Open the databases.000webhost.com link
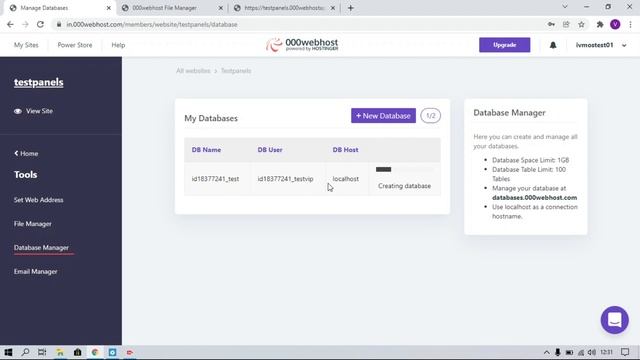The image size is (640, 360). click(534, 198)
